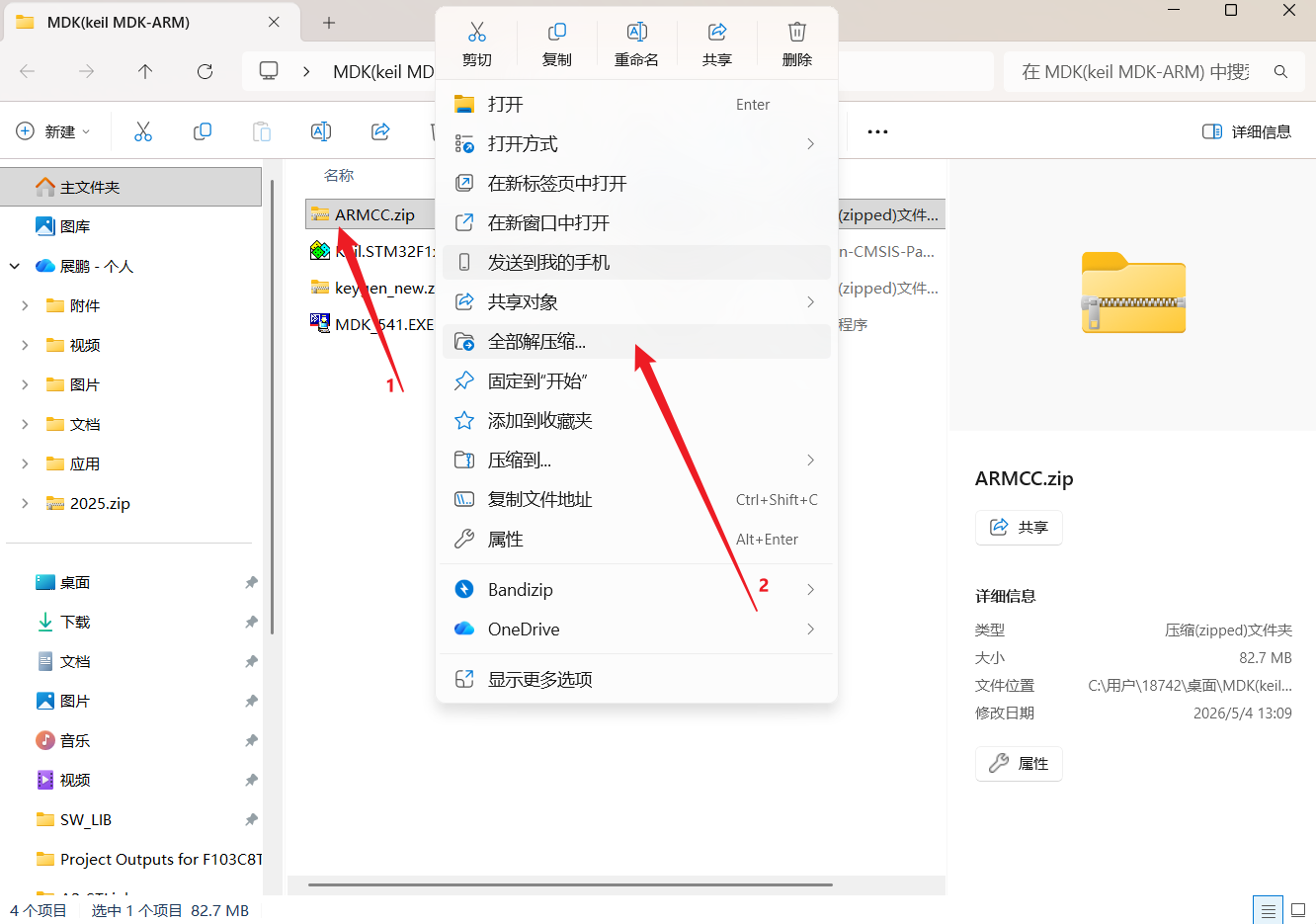Expand the 应用 folder node
The width and height of the screenshot is (1316, 924).
(25, 463)
